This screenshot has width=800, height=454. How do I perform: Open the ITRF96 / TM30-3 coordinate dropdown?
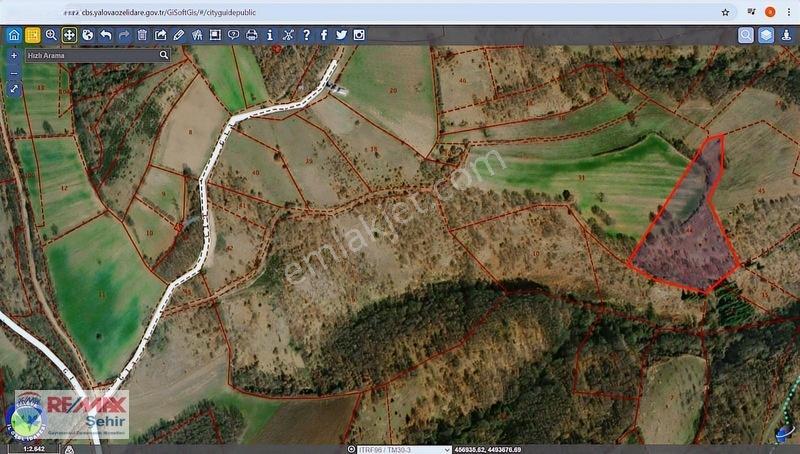point(405,449)
